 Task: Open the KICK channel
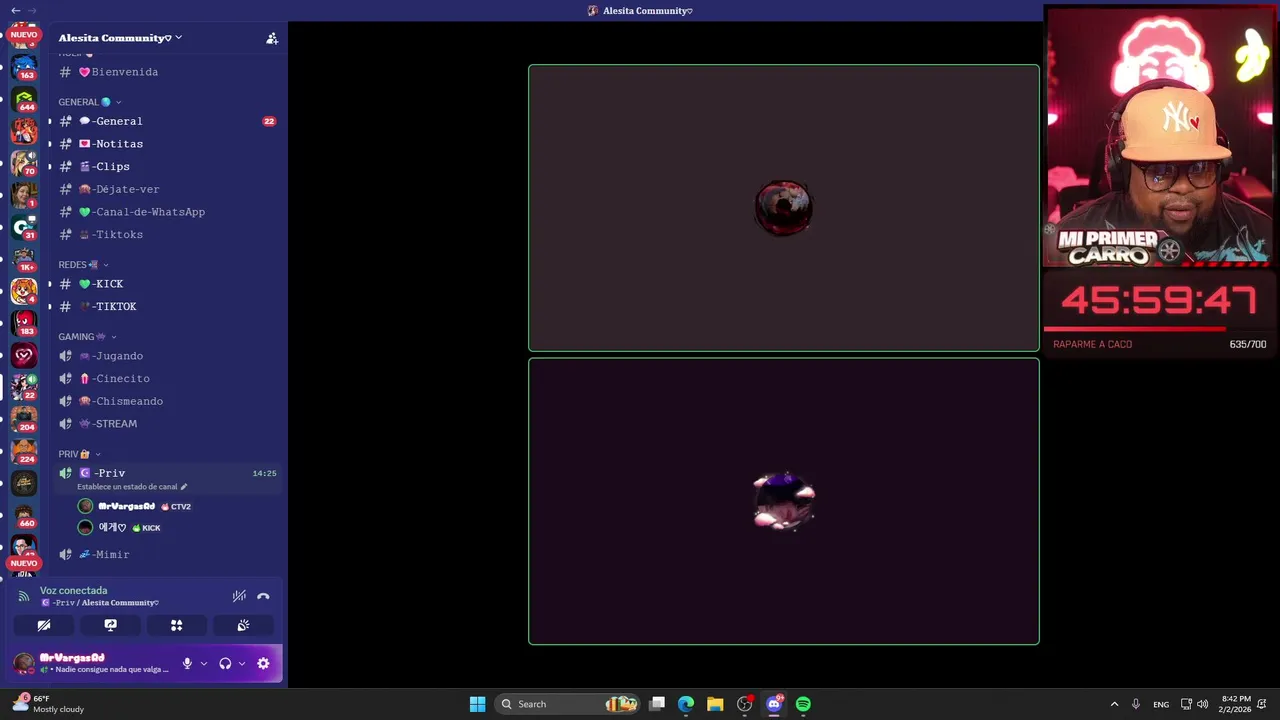[167, 284]
